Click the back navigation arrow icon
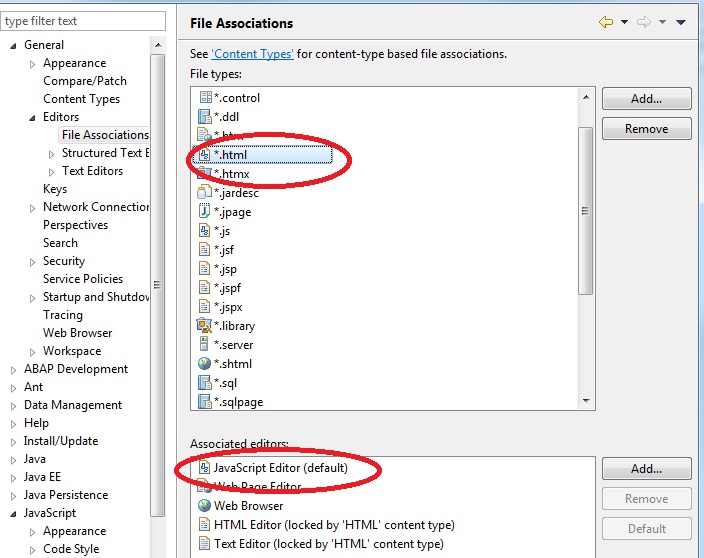This screenshot has width=704, height=558. (606, 22)
